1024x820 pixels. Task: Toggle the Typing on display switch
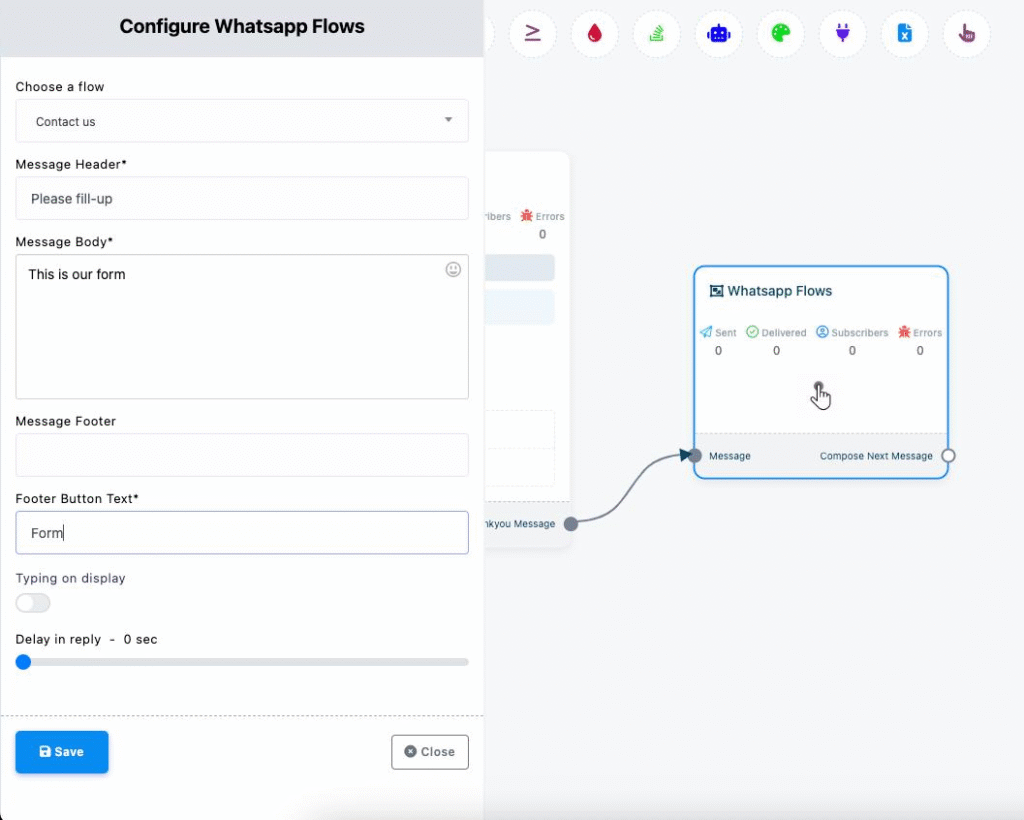tap(33, 603)
